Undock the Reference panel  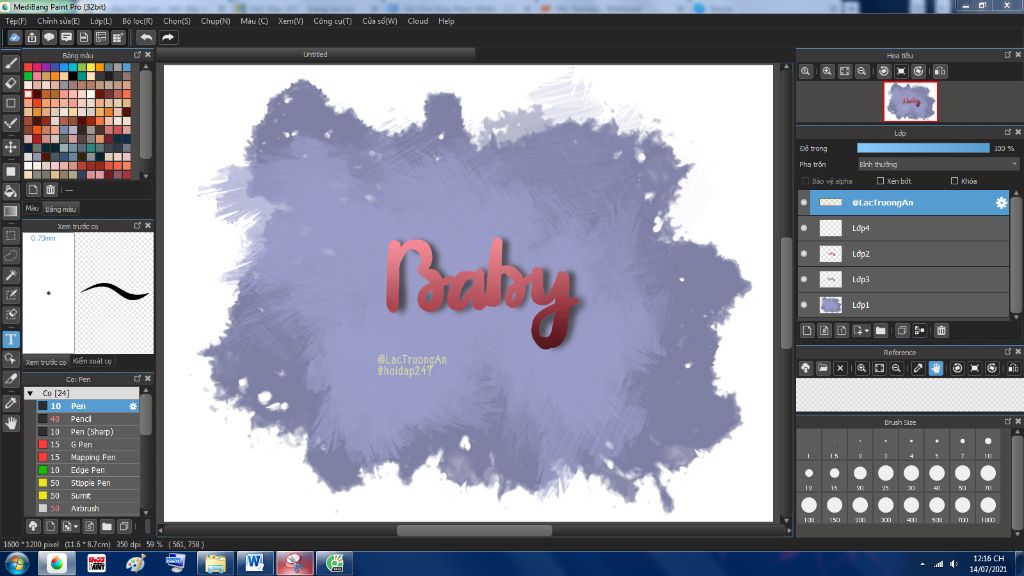[x=1008, y=352]
